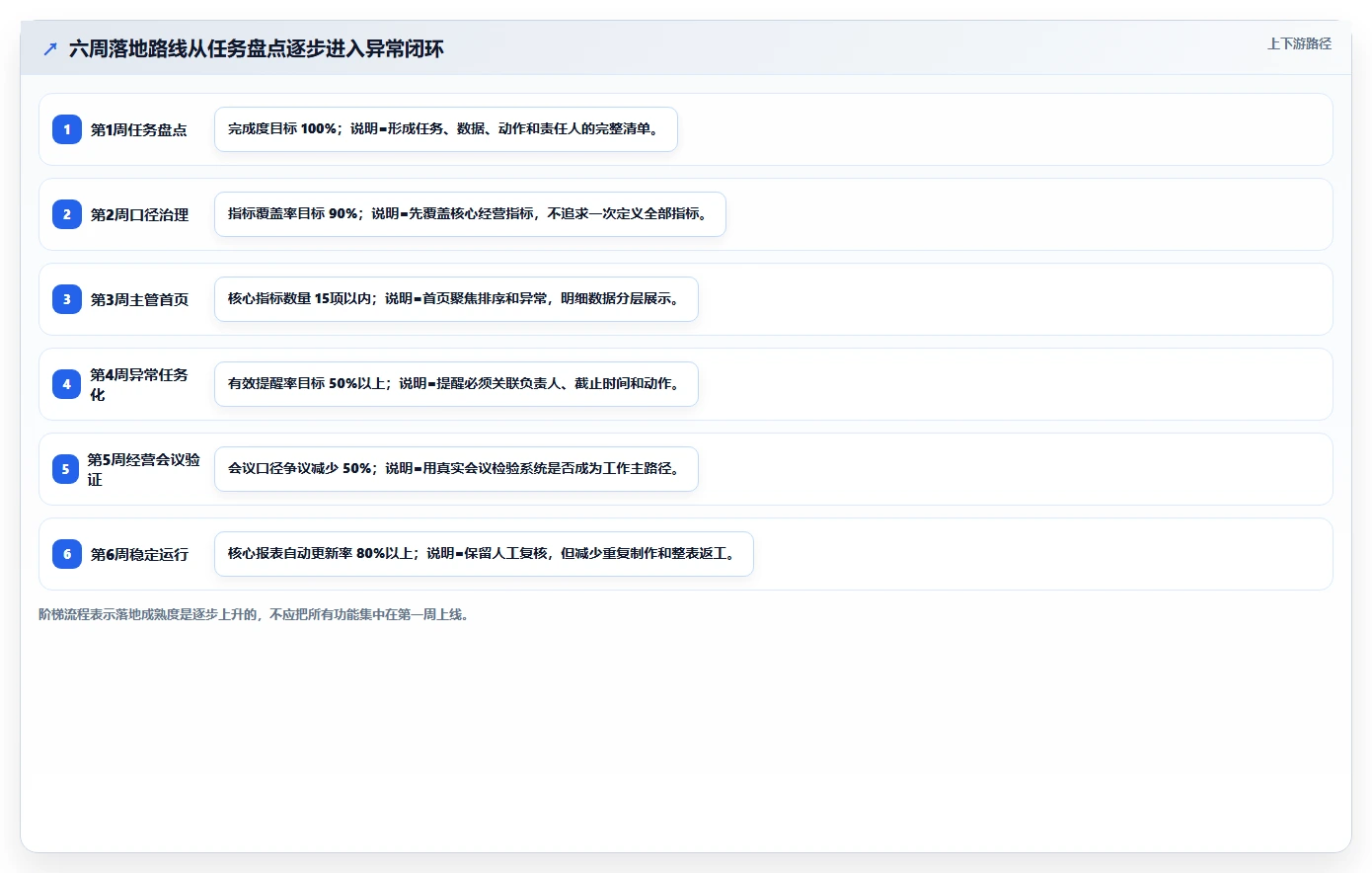Click the 会议口径争议减少 50% description box
This screenshot has width=1372, height=873.
[456, 469]
